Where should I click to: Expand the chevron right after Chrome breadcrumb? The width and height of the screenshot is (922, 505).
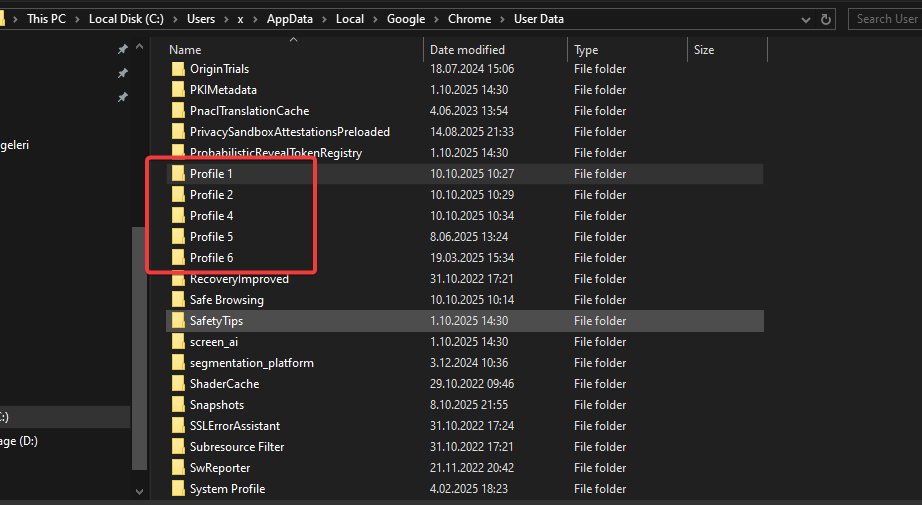pos(503,19)
